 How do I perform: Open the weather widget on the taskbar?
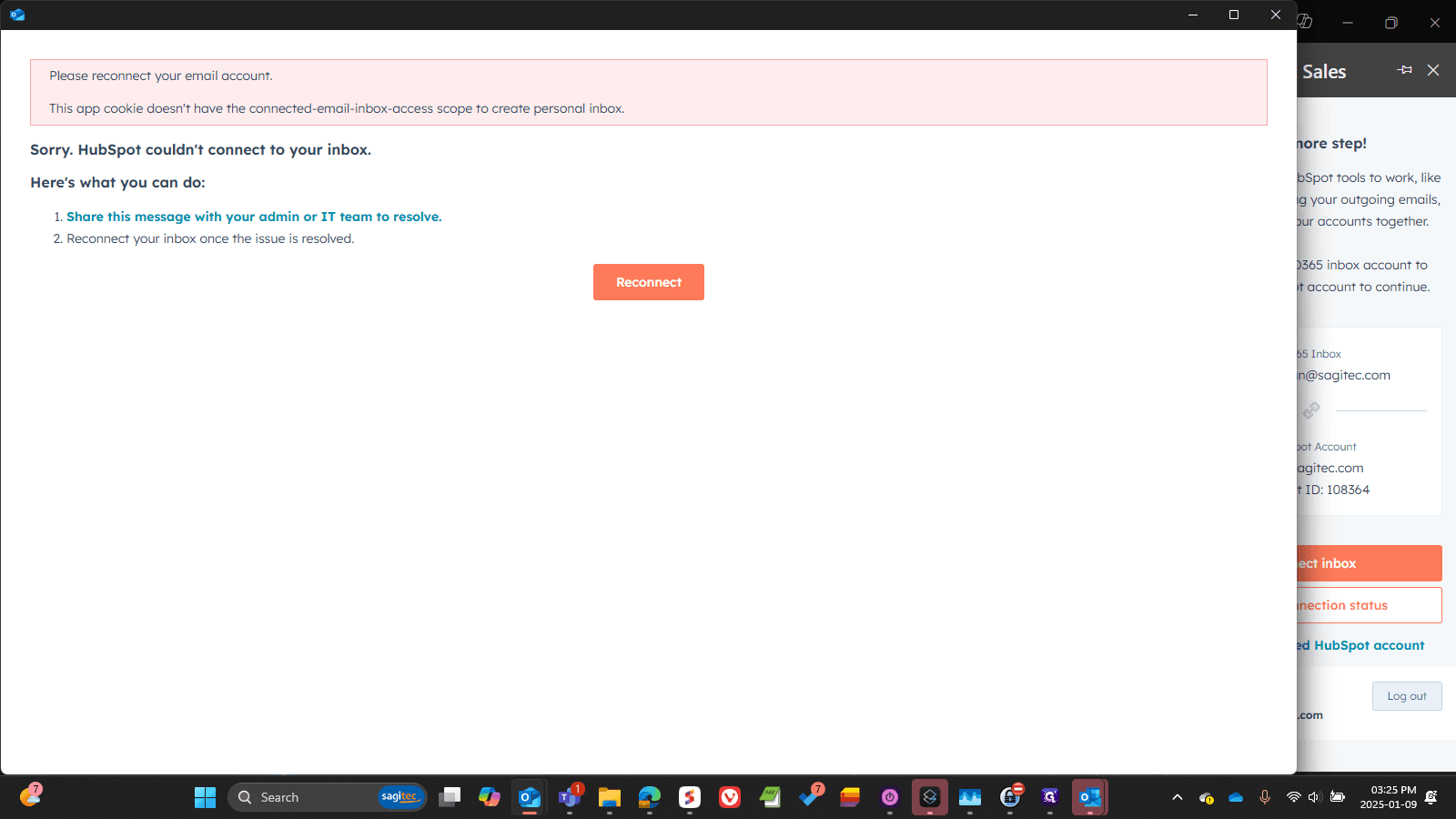click(31, 795)
